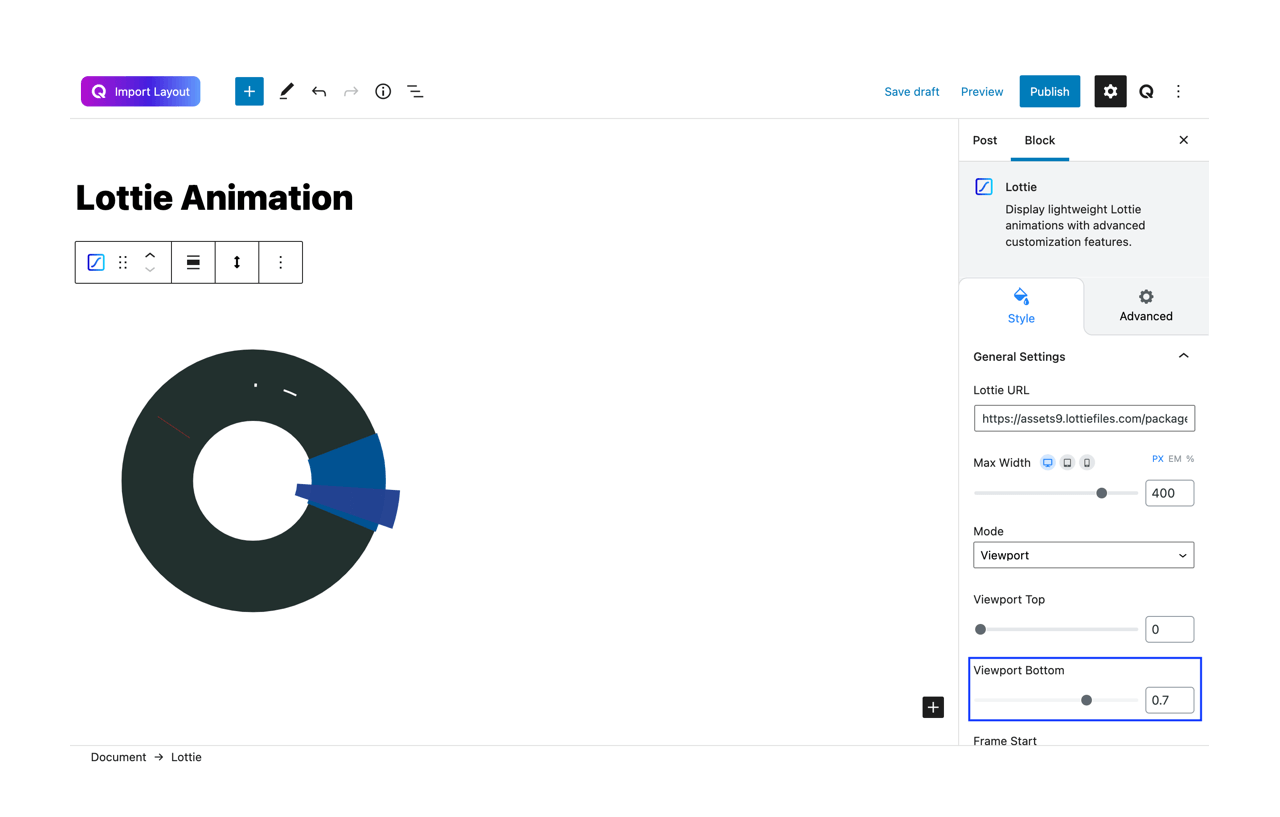Click the vertical arrows toolbar icon
Image resolution: width=1280 pixels, height=817 pixels.
pos(237,262)
